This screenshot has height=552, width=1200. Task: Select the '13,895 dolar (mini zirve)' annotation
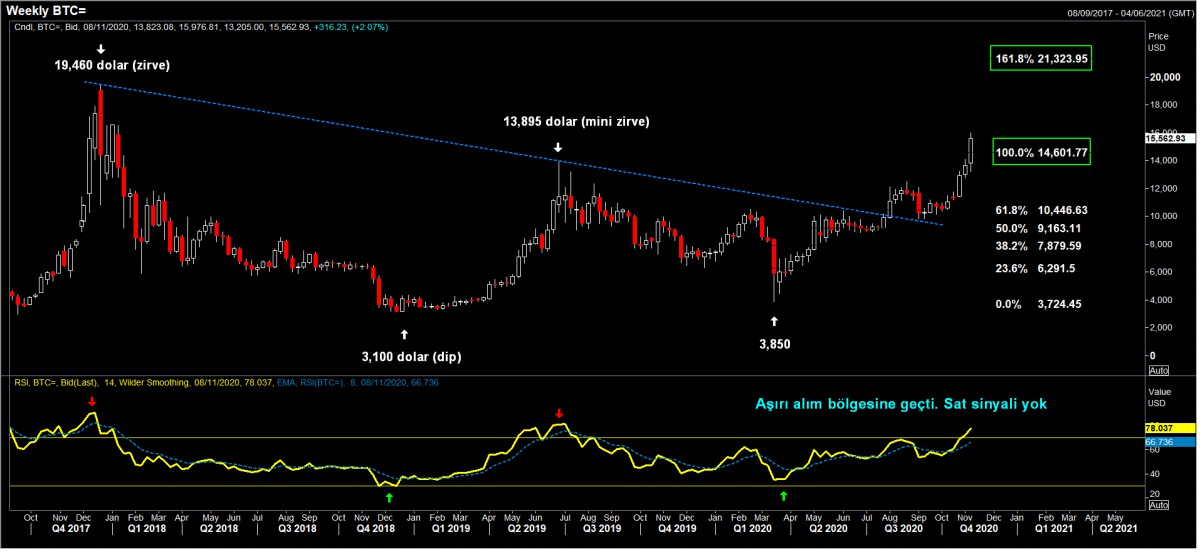point(576,121)
